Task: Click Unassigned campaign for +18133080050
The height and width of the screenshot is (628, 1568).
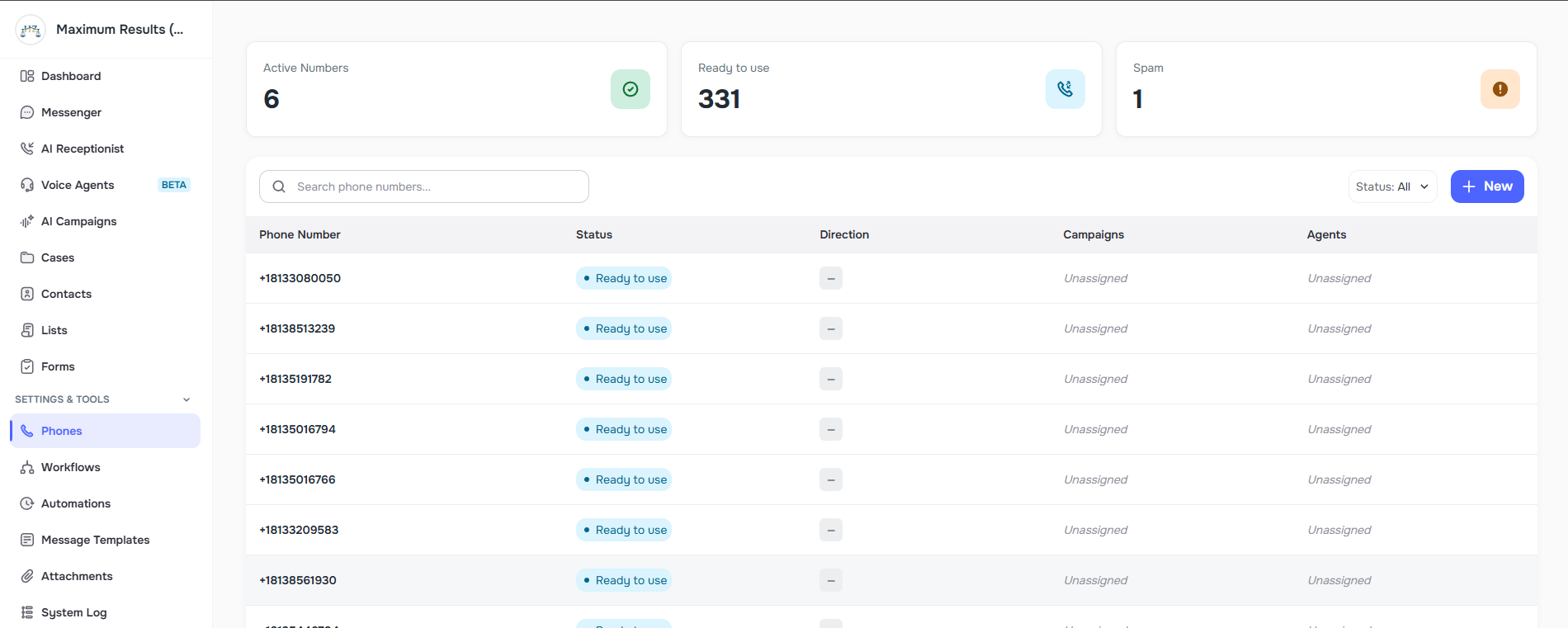Action: (1095, 278)
